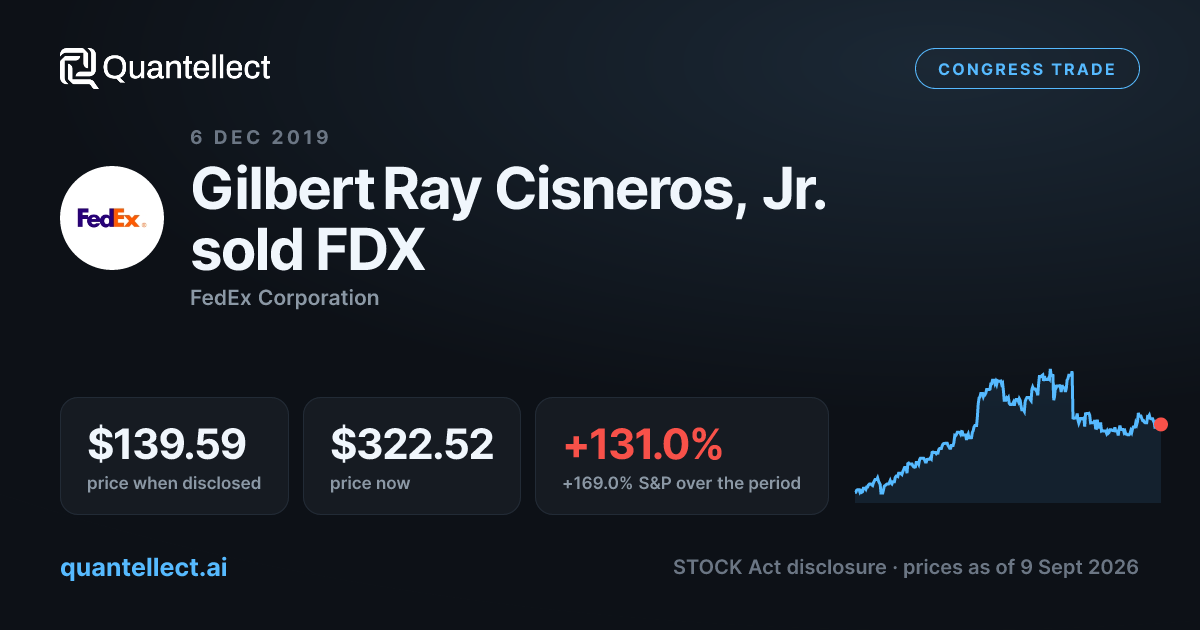
Task: Click the prices as of 9 Sept 2026 note
Action: click(x=1021, y=567)
